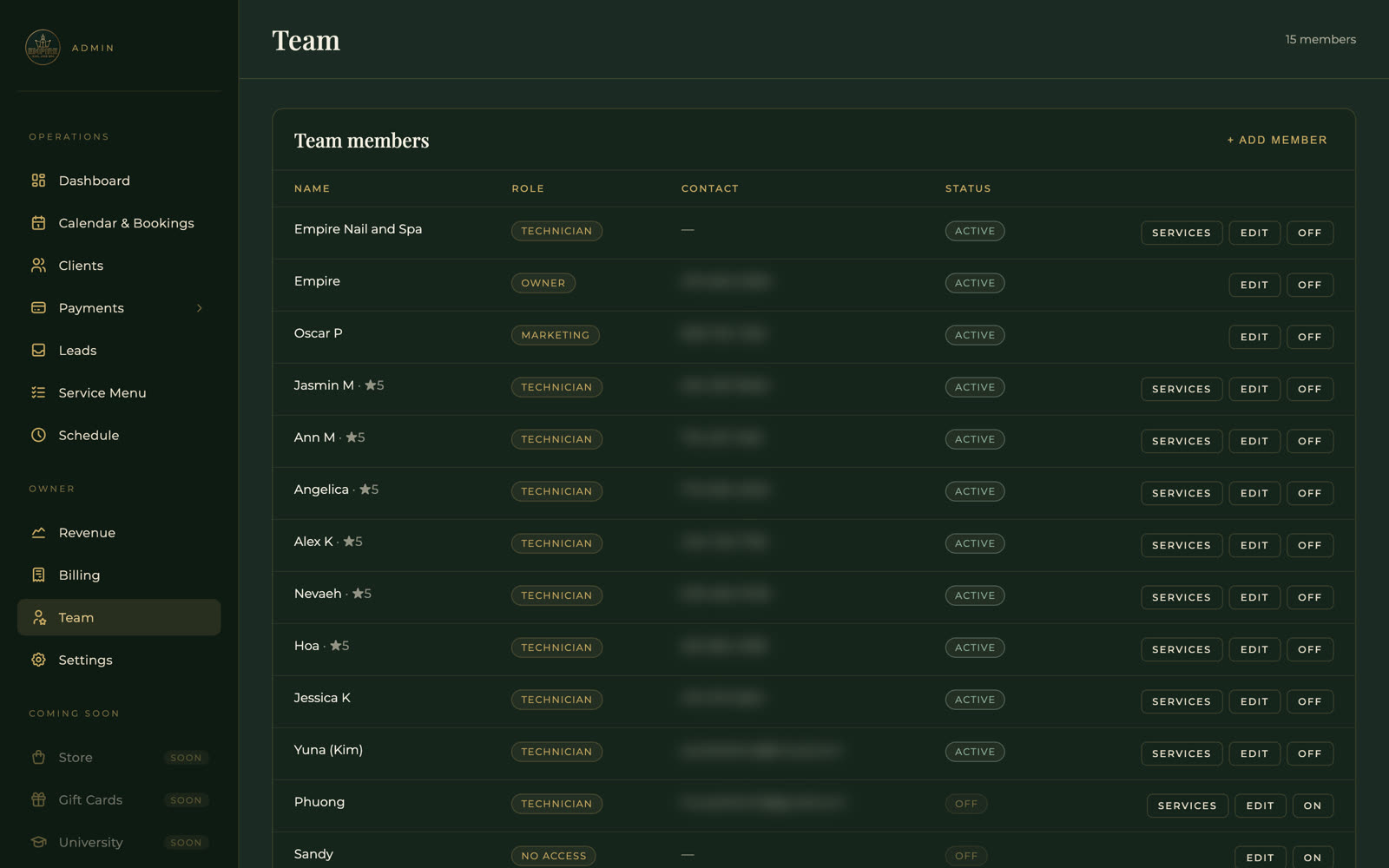Open the Service Menu list icon
The width and height of the screenshot is (1389, 868).
(x=38, y=393)
